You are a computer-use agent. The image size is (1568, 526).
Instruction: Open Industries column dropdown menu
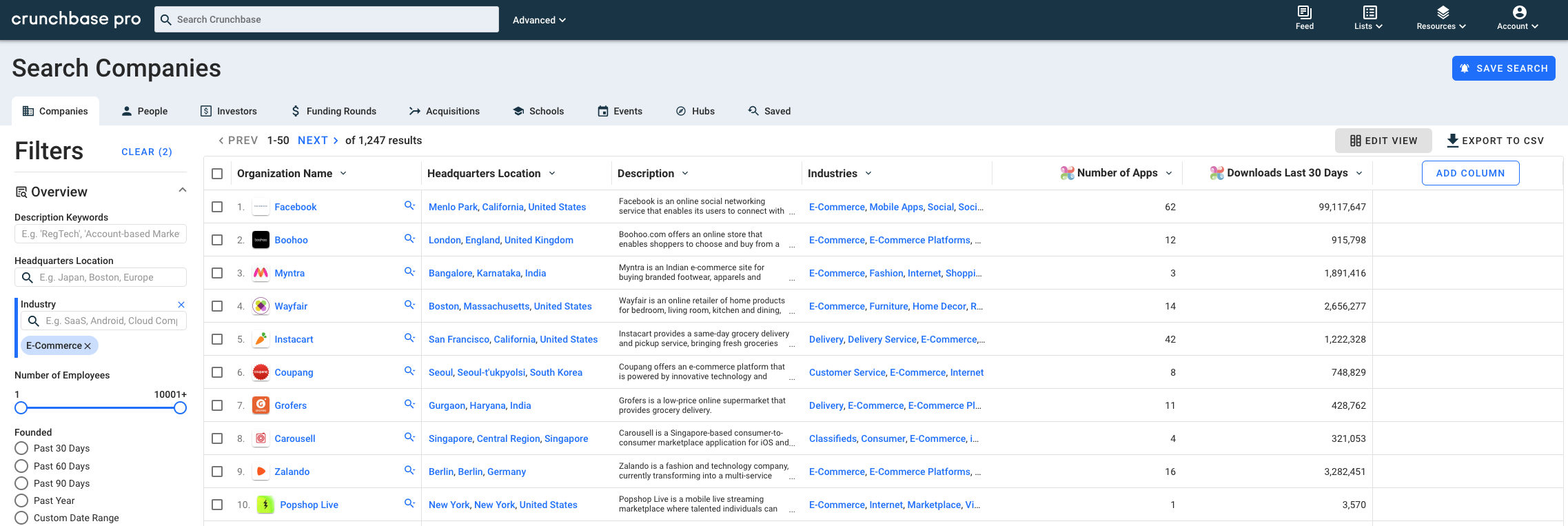point(868,174)
